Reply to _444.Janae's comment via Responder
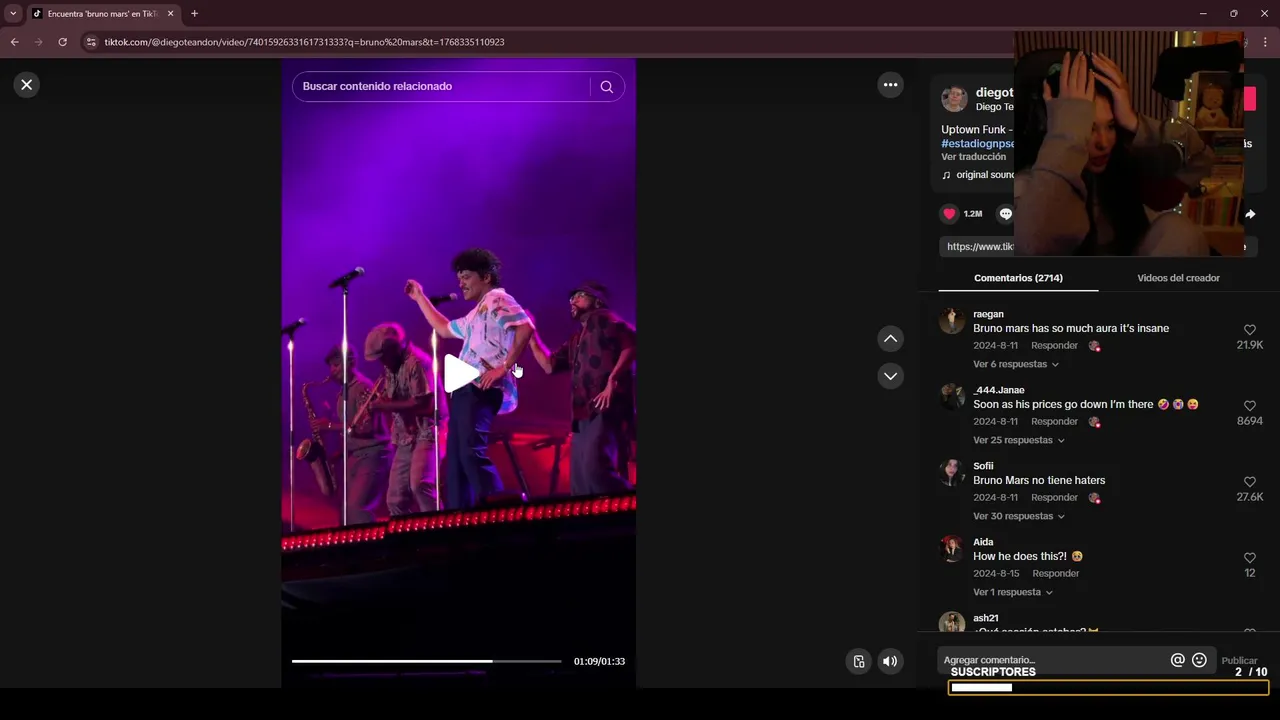 [1054, 421]
